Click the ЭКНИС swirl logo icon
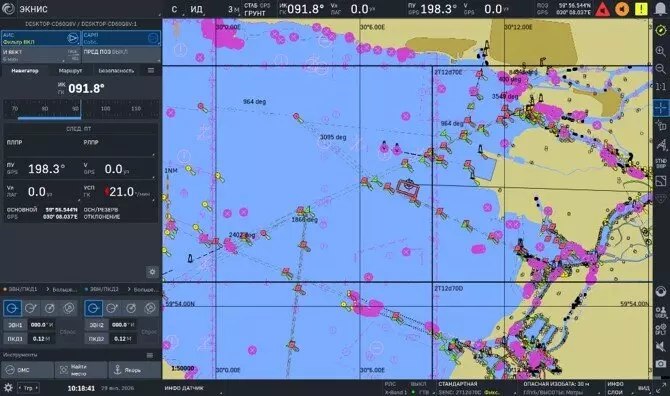Viewport: 670px width, 396px height. (x=8, y=9)
